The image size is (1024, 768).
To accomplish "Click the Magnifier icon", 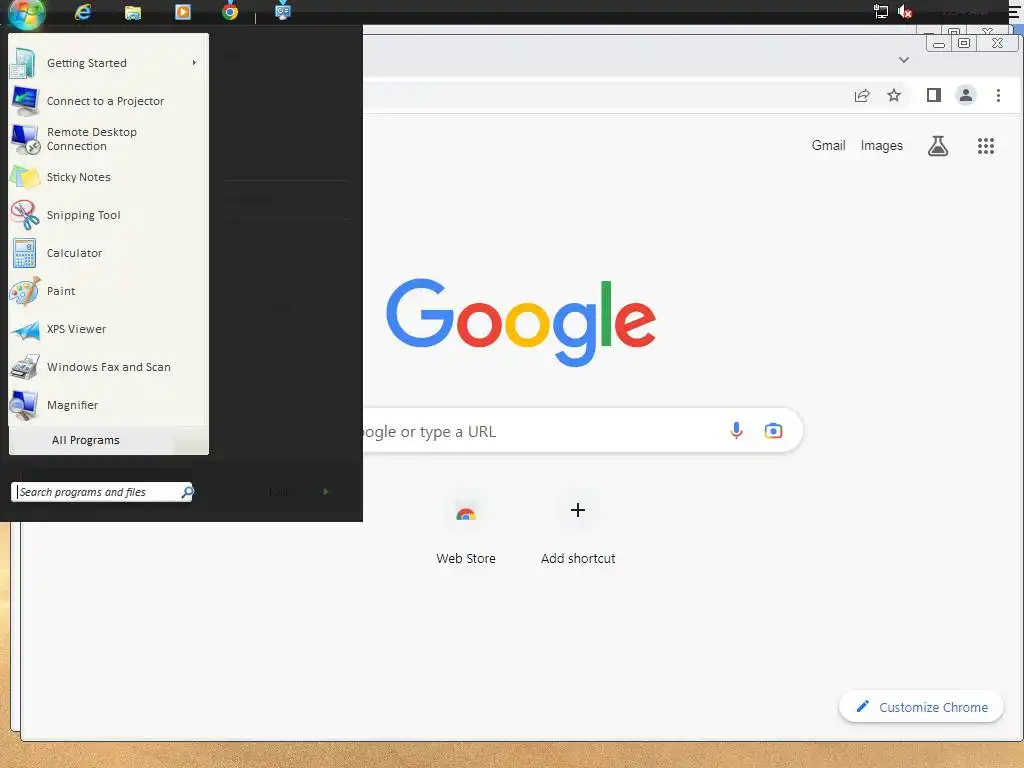I will (x=24, y=406).
